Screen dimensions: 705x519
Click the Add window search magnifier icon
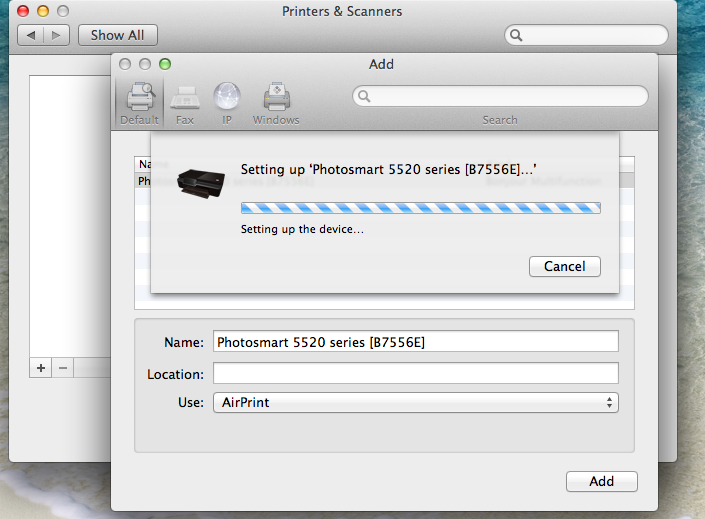coord(364,96)
